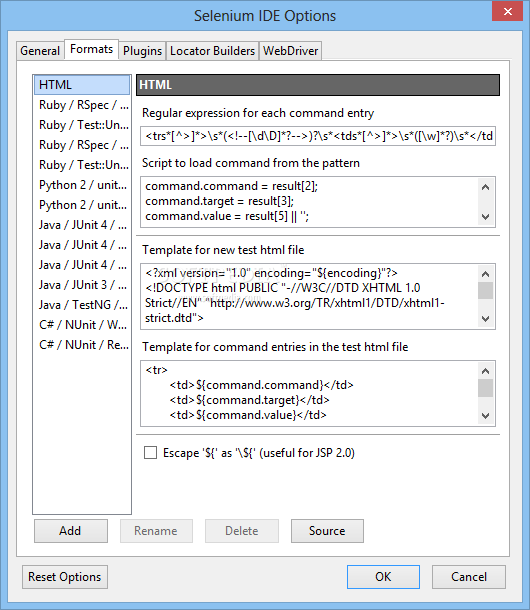Screen dimensions: 530x610
Task: Click the up arrow of the new test html template scrollbar
Action: pos(485,274)
